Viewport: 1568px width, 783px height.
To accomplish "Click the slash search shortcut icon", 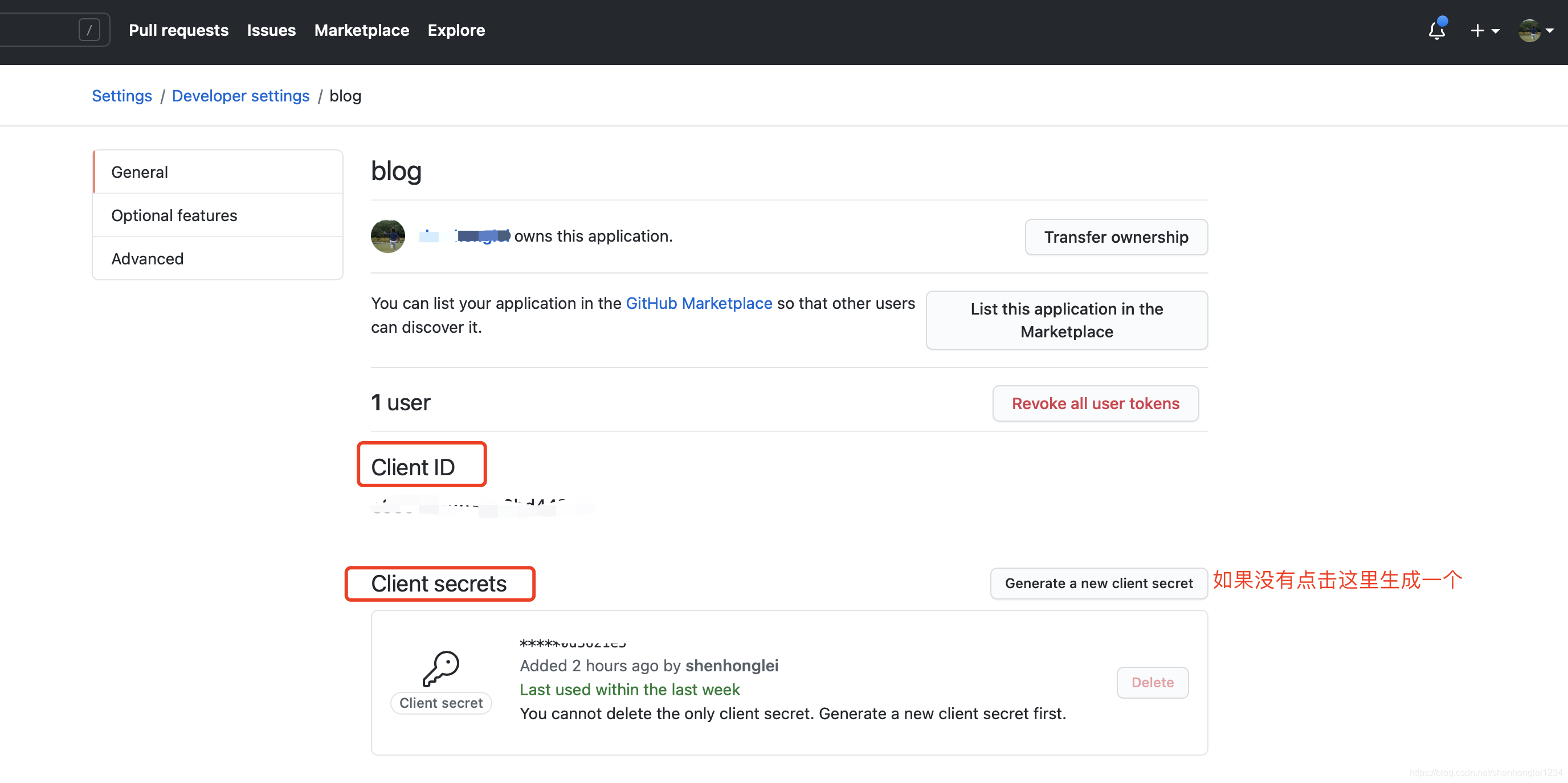I will 89,30.
